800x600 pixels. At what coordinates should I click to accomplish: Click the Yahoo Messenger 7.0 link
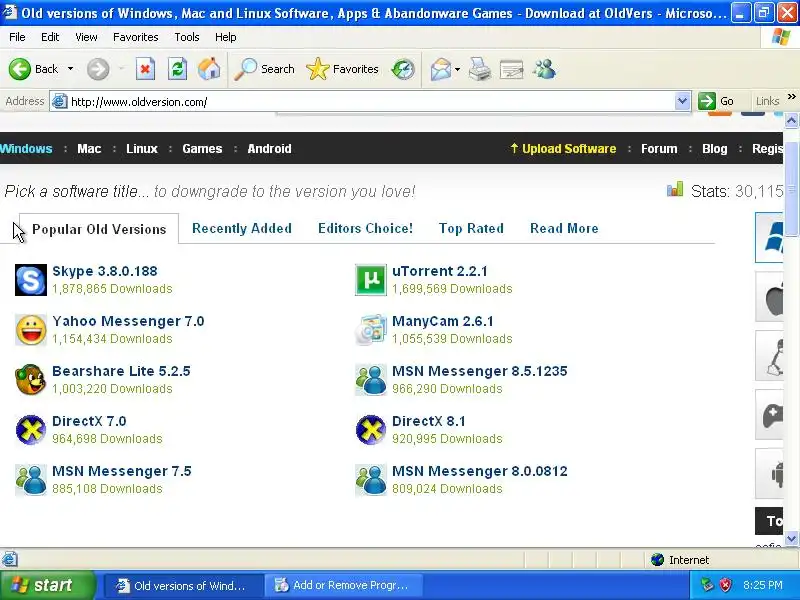128,321
